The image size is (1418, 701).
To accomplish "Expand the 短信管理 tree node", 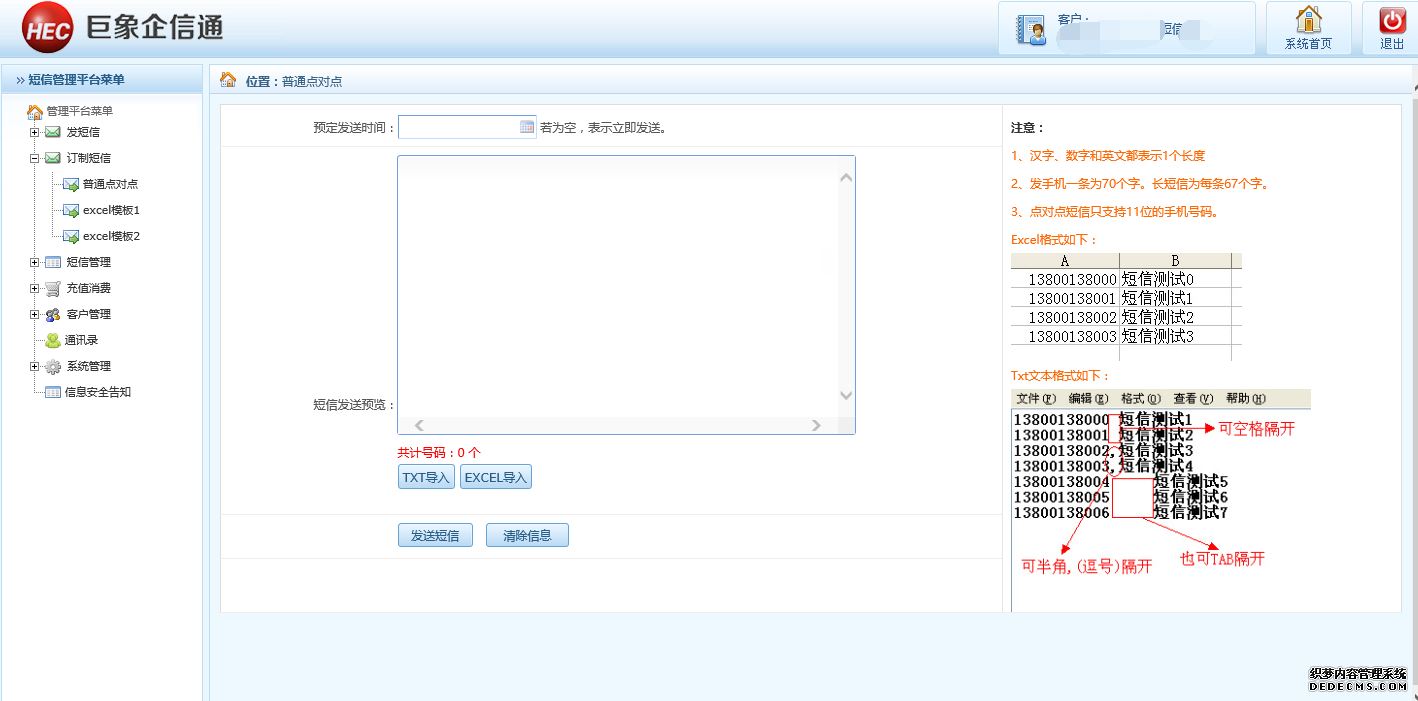I will (x=35, y=262).
